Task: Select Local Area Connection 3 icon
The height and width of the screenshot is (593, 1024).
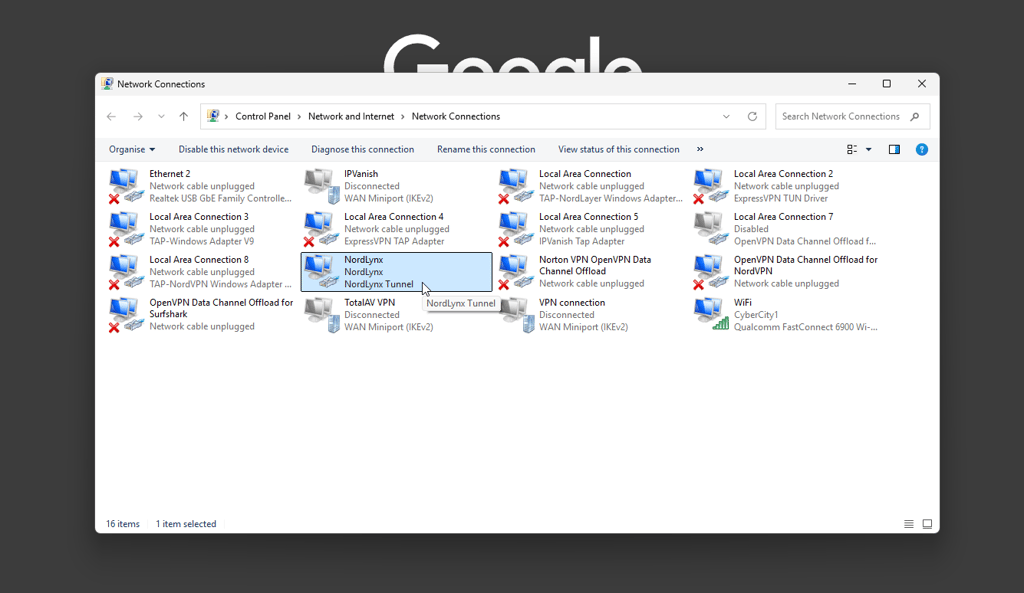Action: (126, 229)
